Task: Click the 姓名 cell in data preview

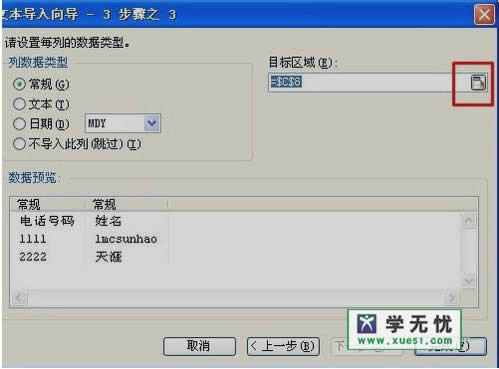Action: [108, 221]
